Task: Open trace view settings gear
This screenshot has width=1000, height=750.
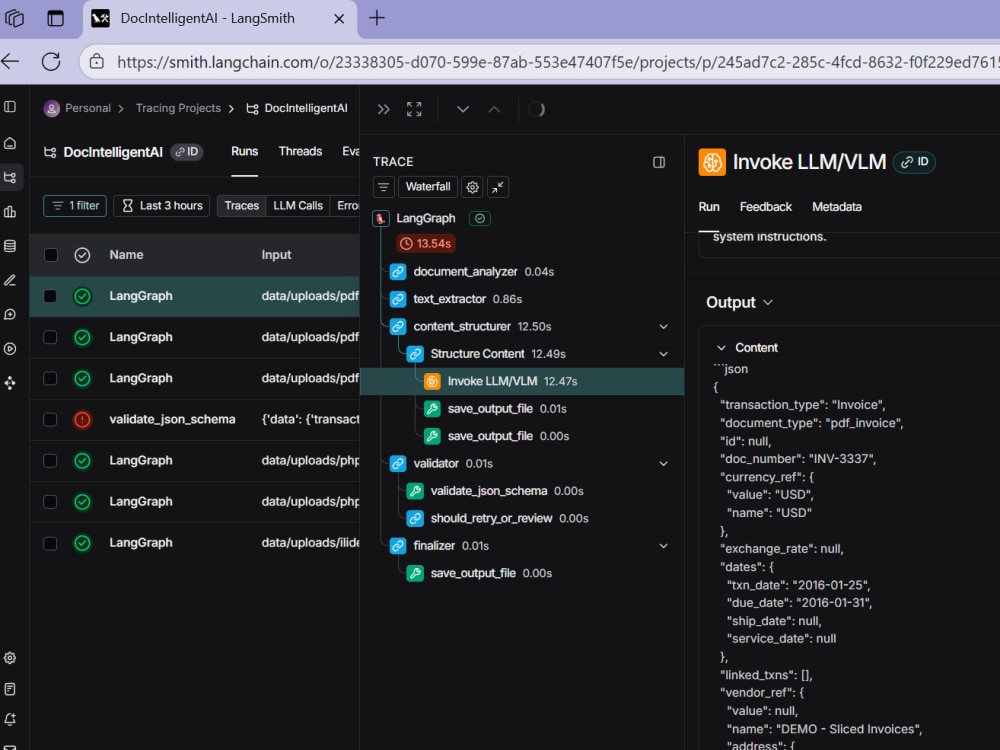Action: (x=473, y=188)
